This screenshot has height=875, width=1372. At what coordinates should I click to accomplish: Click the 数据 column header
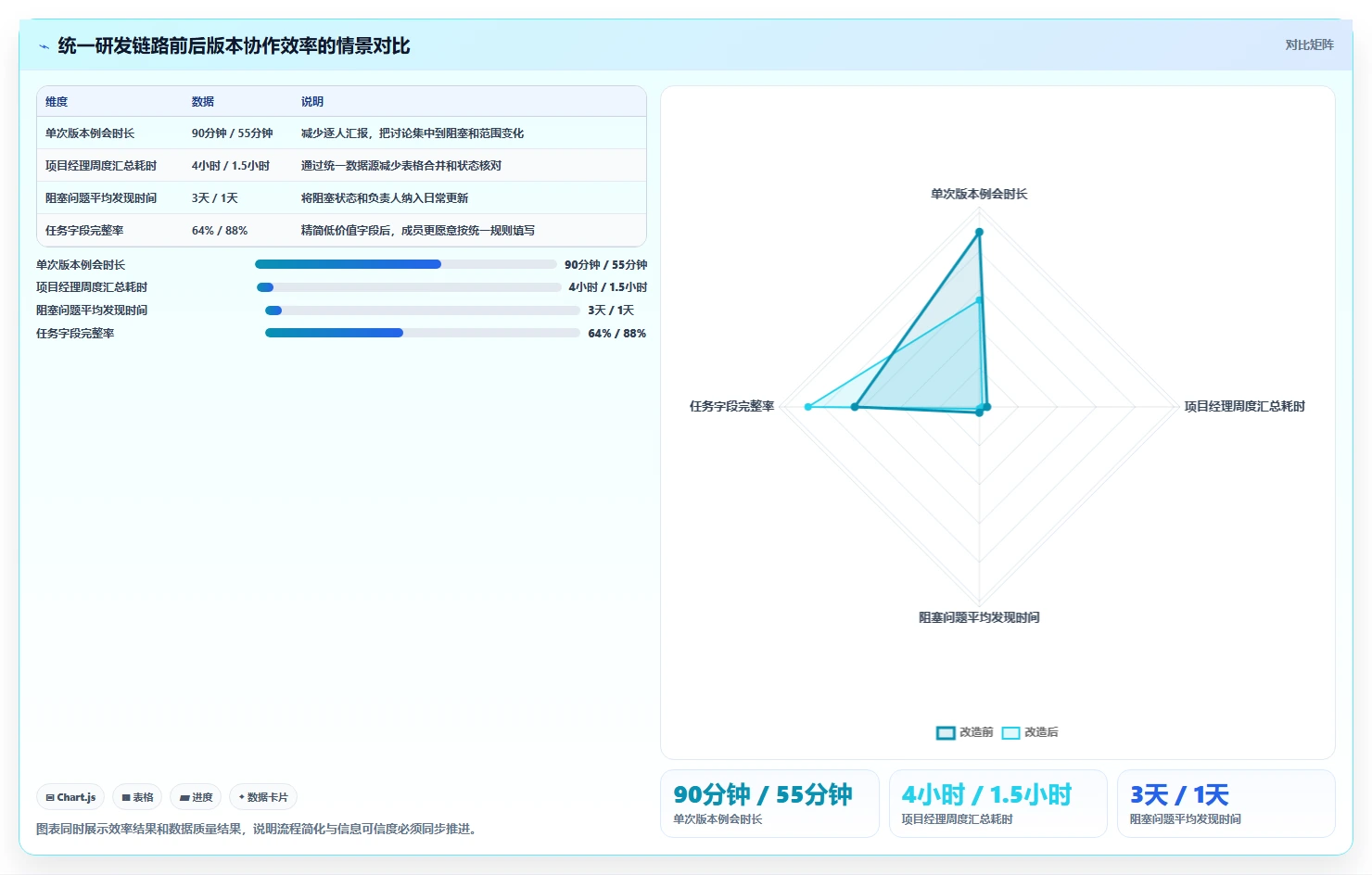[203, 102]
